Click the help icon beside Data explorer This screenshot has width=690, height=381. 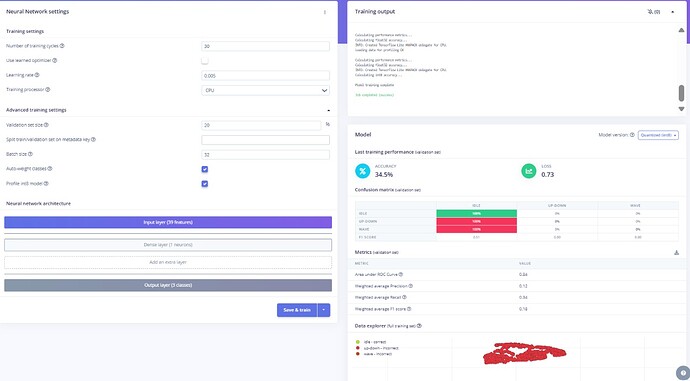[419, 326]
